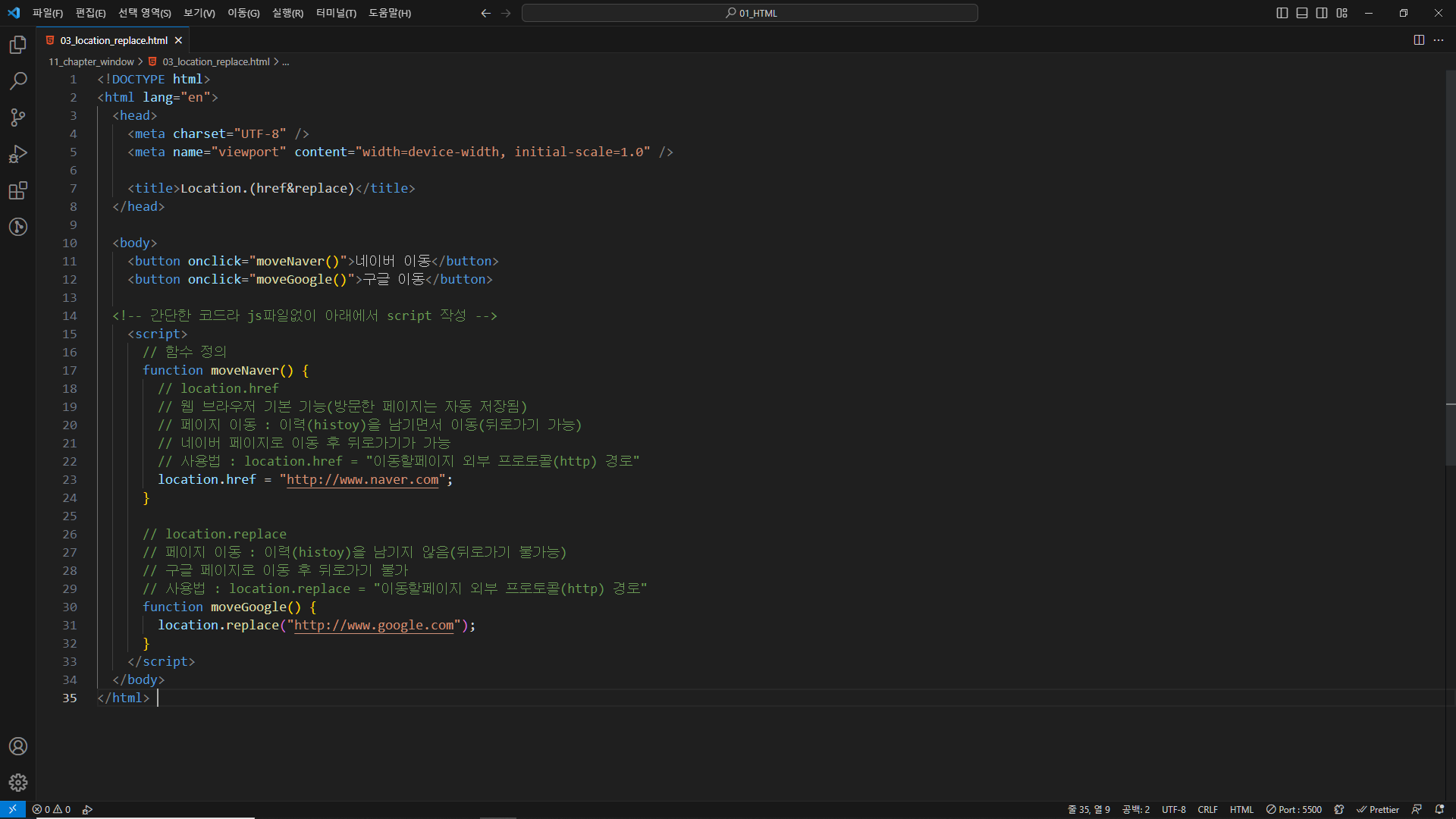Open the Search view icon
The width and height of the screenshot is (1456, 819).
[x=18, y=81]
